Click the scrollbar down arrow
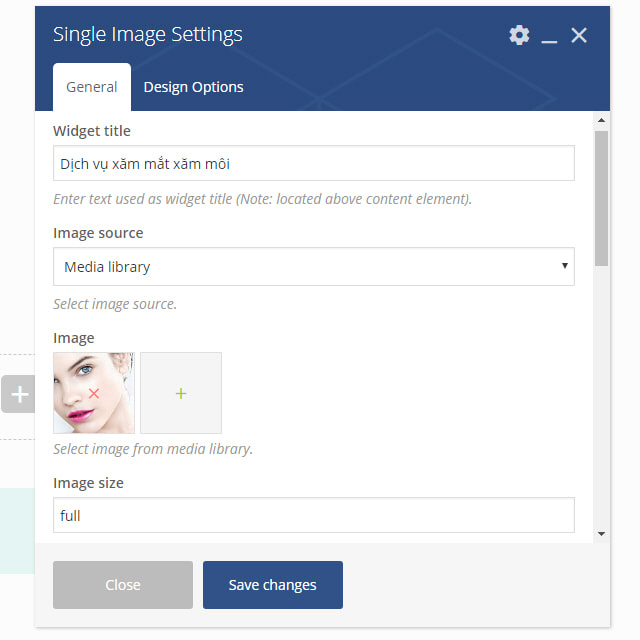Screen dimensions: 640x640 (601, 533)
